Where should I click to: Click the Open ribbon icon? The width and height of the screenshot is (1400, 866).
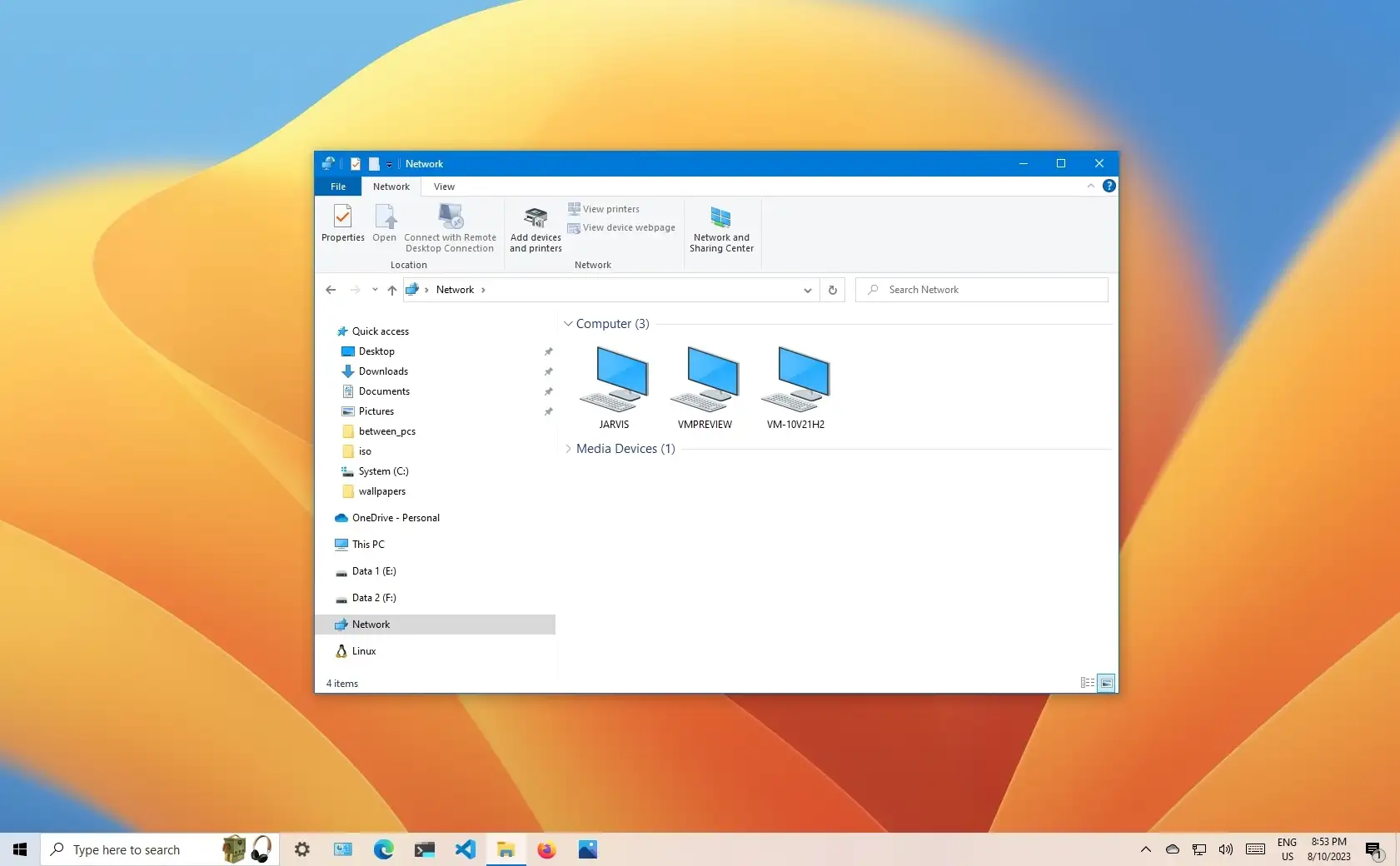coord(384,222)
